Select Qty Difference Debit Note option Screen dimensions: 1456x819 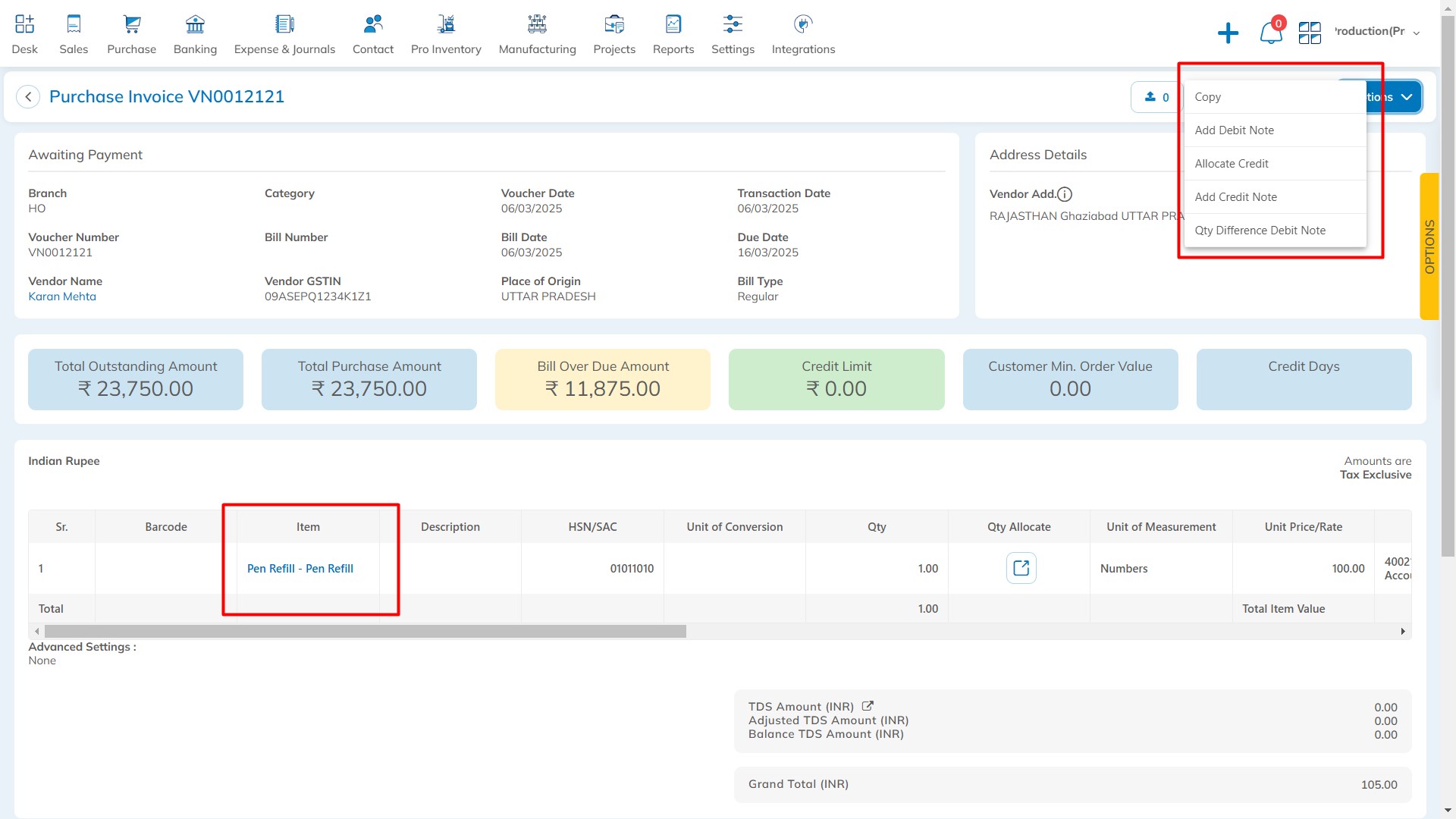[x=1276, y=231]
